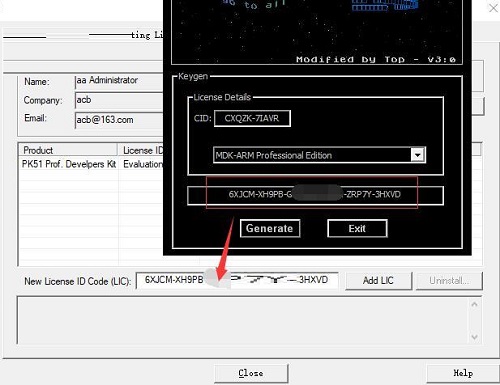Click the License ID column header
Image resolution: width=500 pixels, height=385 pixels.
click(141, 150)
